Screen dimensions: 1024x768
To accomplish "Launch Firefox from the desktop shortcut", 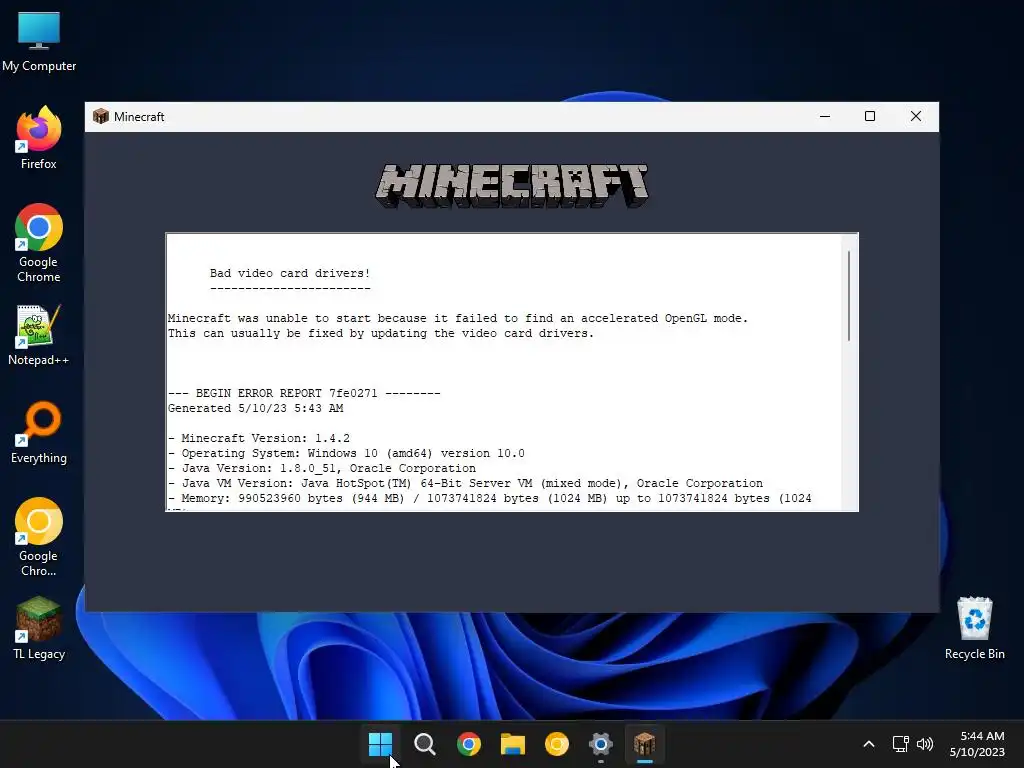I will 39,138.
